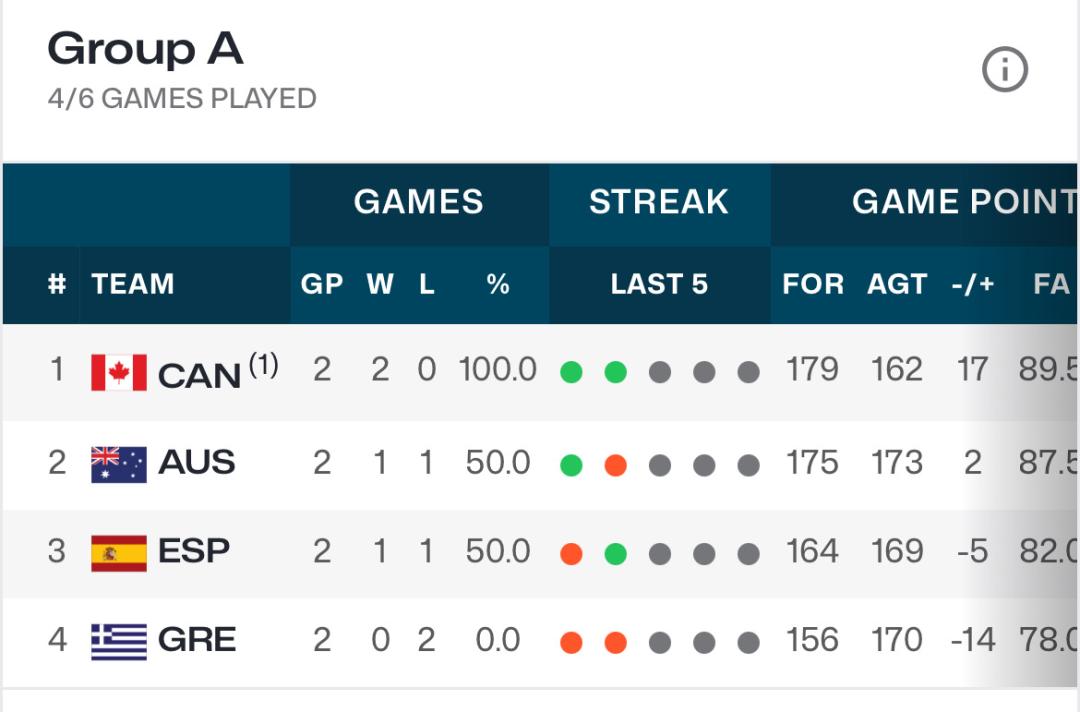Select Spain's green win dot
The image size is (1080, 712).
[x=615, y=554]
